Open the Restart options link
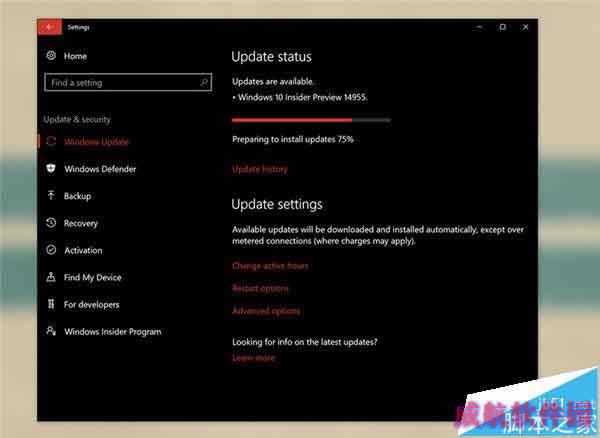This screenshot has width=600, height=438. pos(260,288)
